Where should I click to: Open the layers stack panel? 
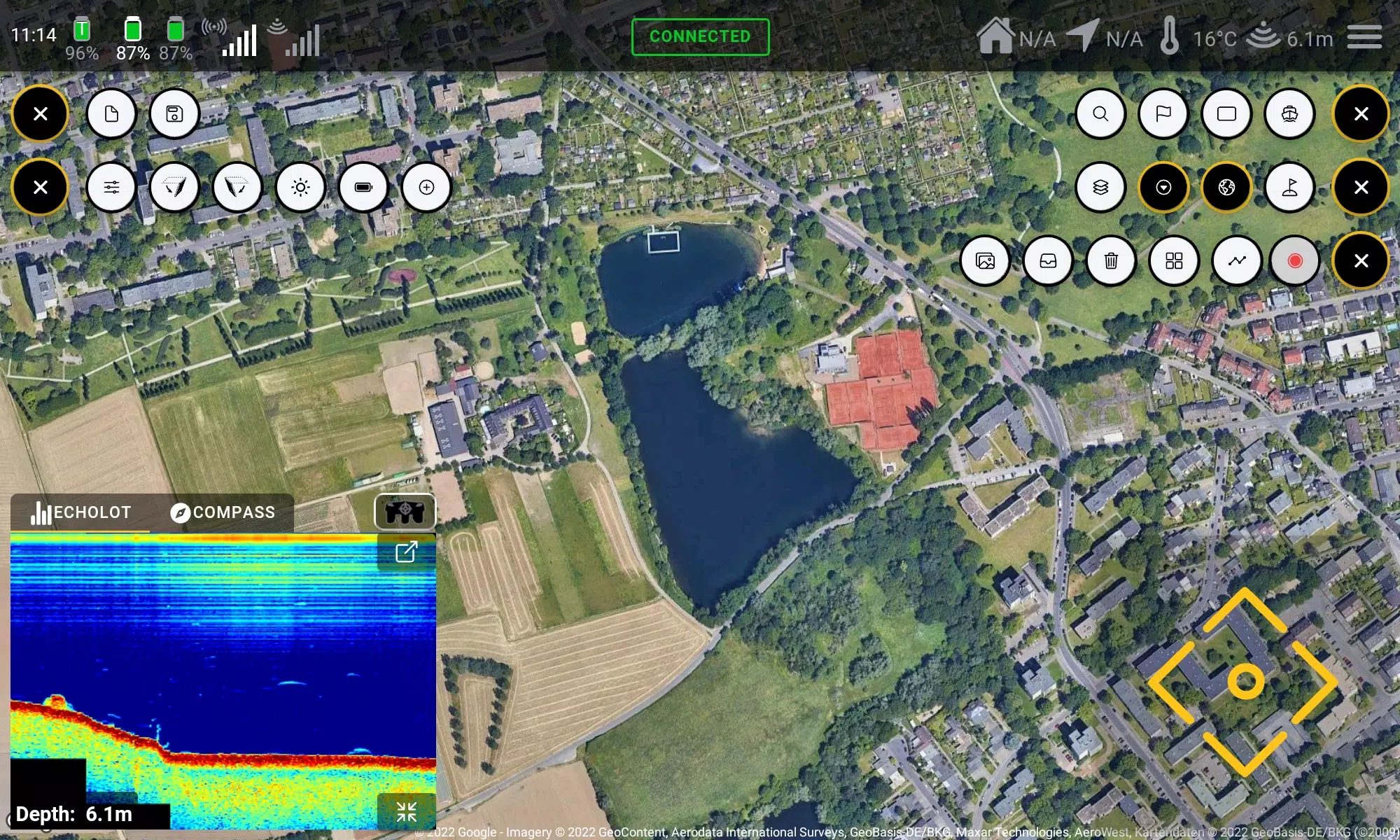click(1099, 187)
